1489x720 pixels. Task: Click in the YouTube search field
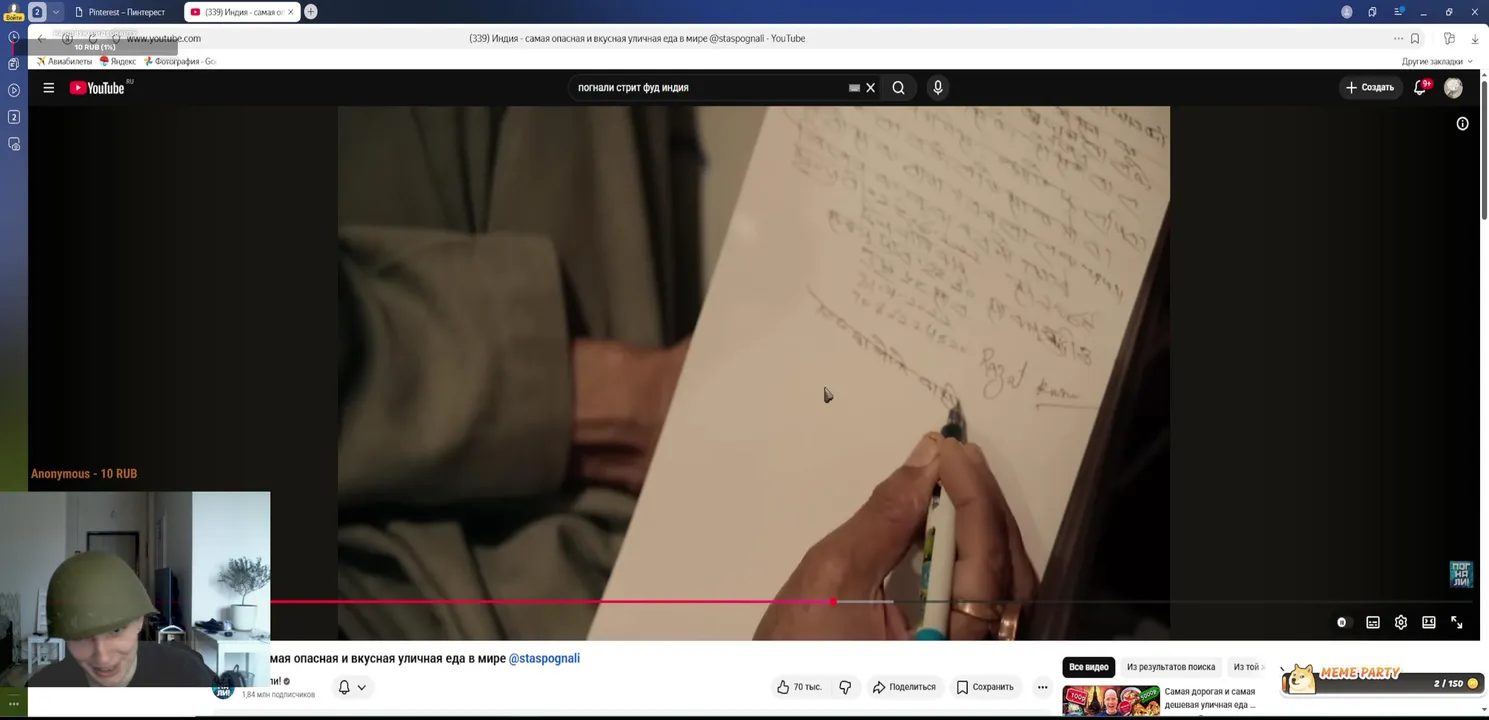tap(710, 88)
